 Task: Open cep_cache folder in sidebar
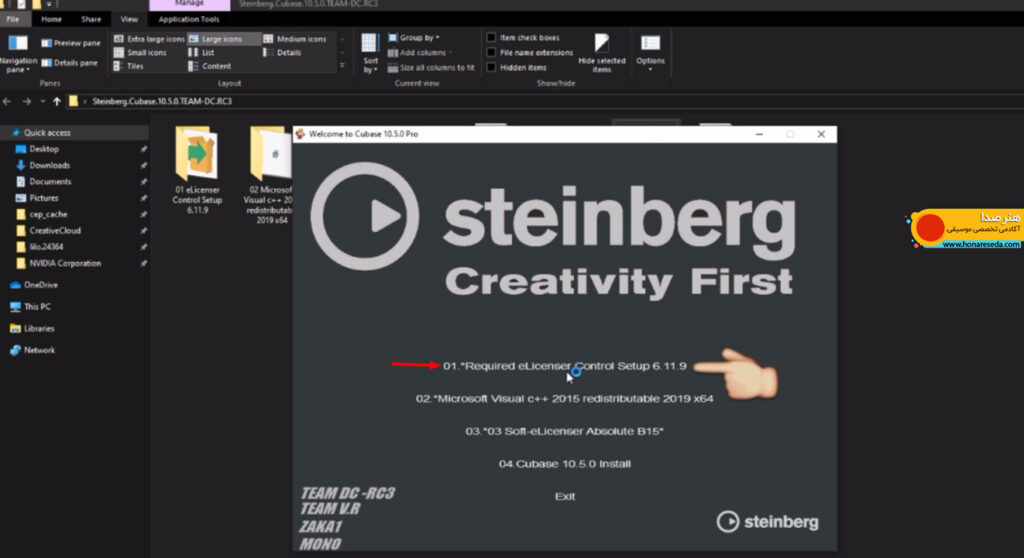pos(48,214)
